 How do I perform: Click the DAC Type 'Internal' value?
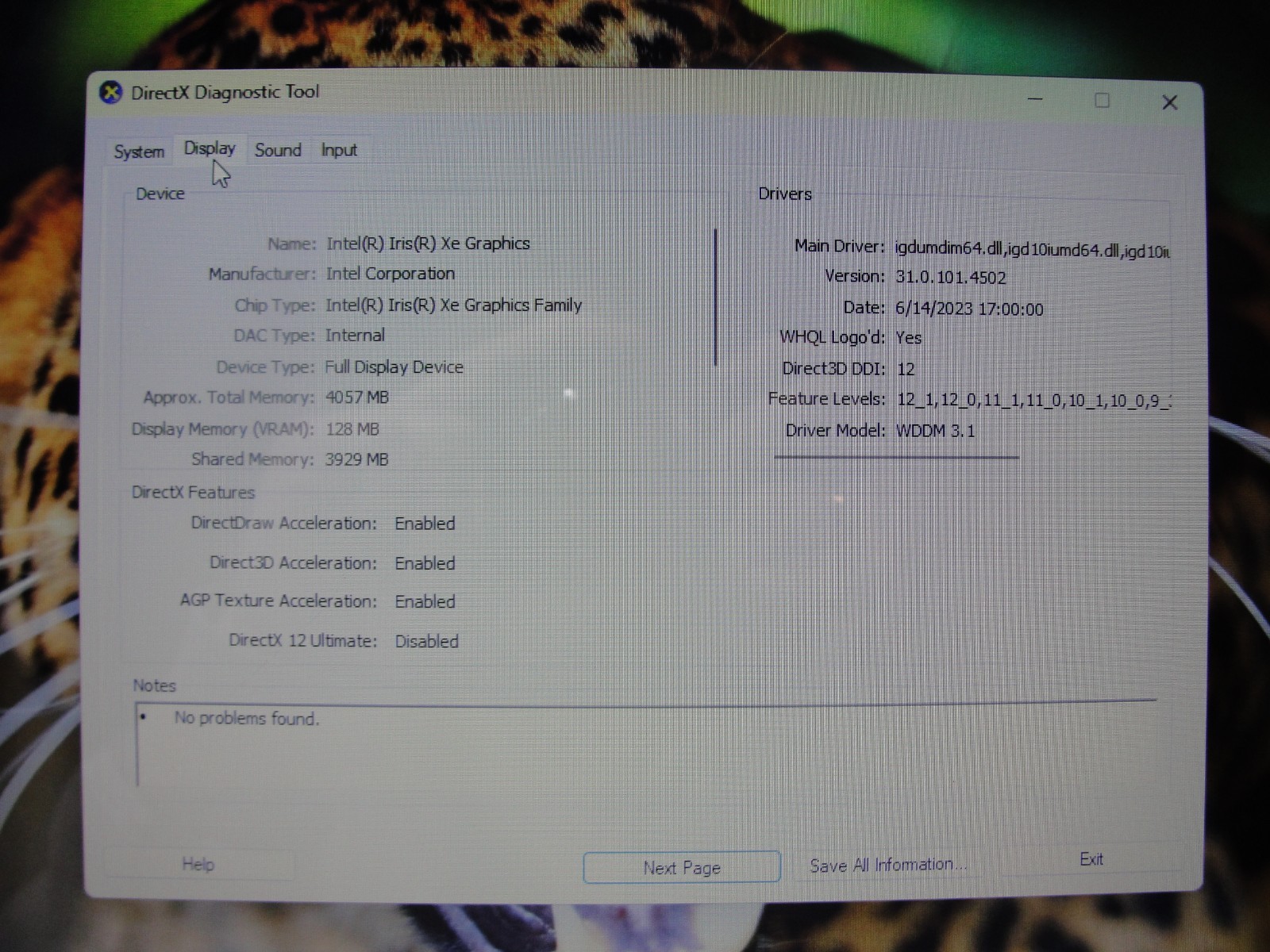point(355,336)
